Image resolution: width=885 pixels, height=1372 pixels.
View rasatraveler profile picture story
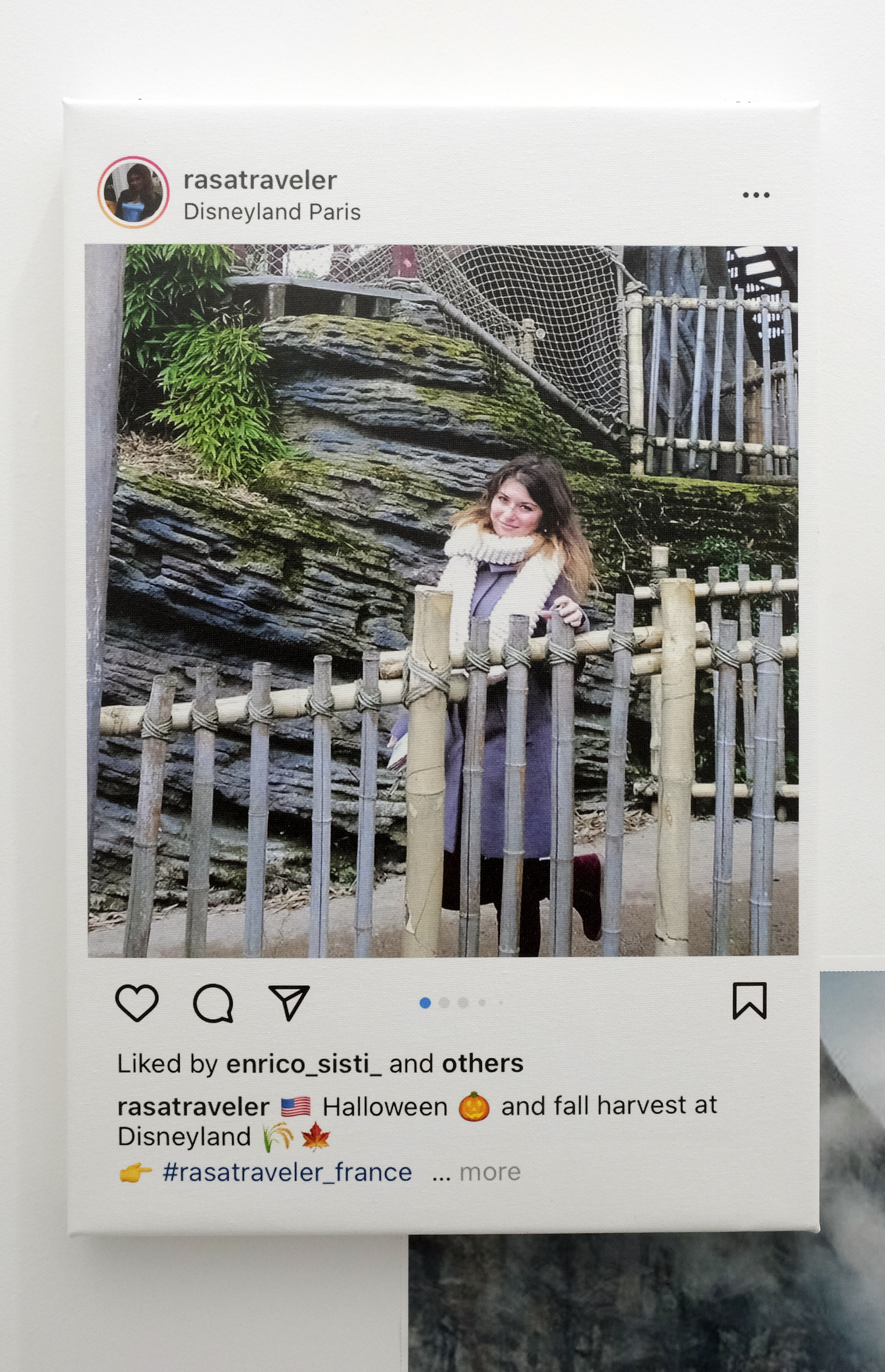point(133,192)
